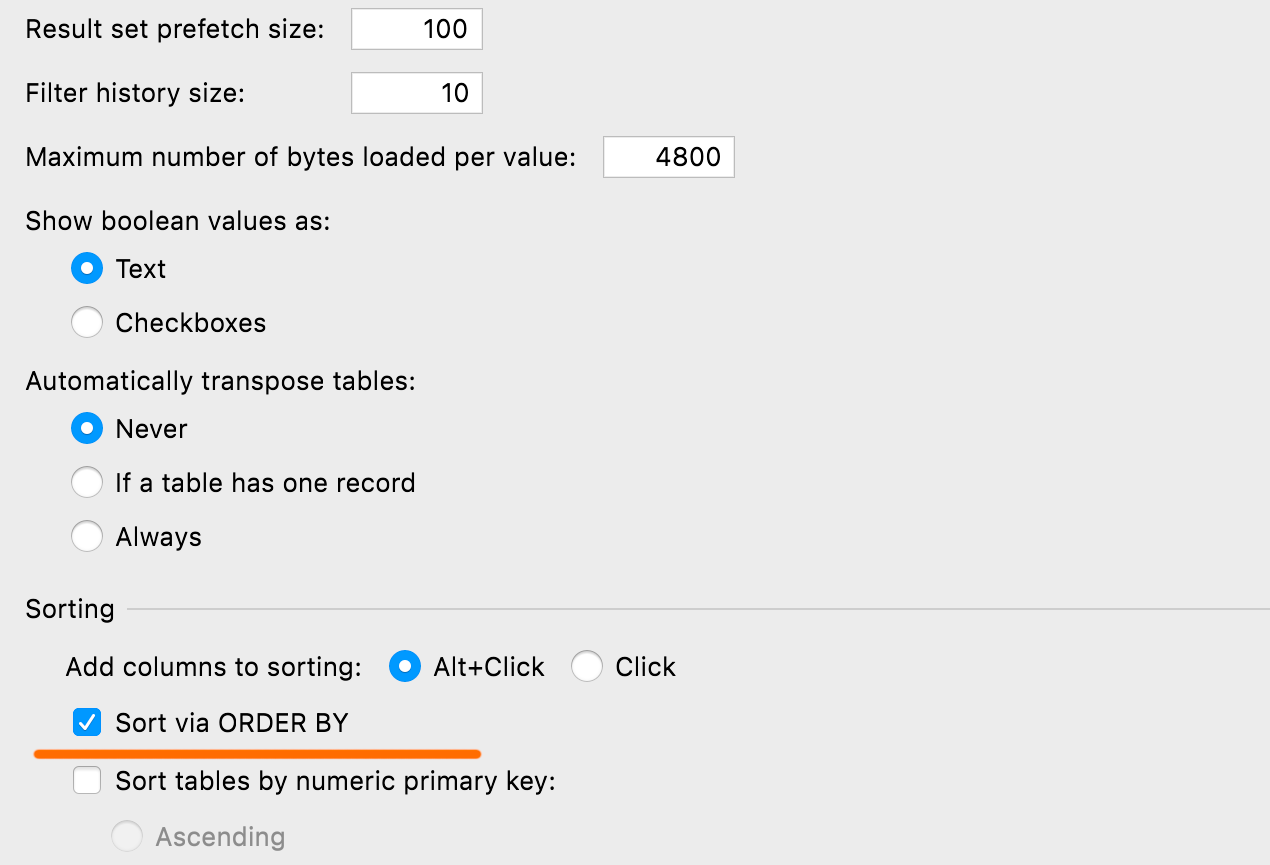
Task: Select the grayed-out Ascending radio button
Action: (x=127, y=836)
